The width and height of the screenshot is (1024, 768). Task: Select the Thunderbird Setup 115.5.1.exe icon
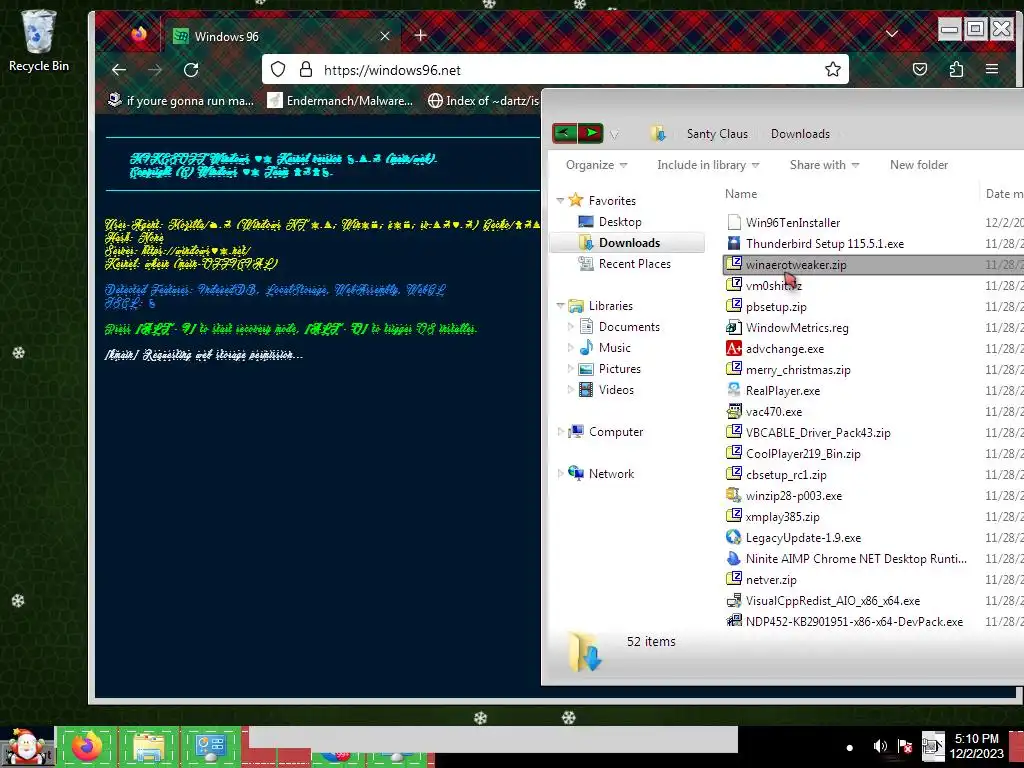tap(734, 244)
